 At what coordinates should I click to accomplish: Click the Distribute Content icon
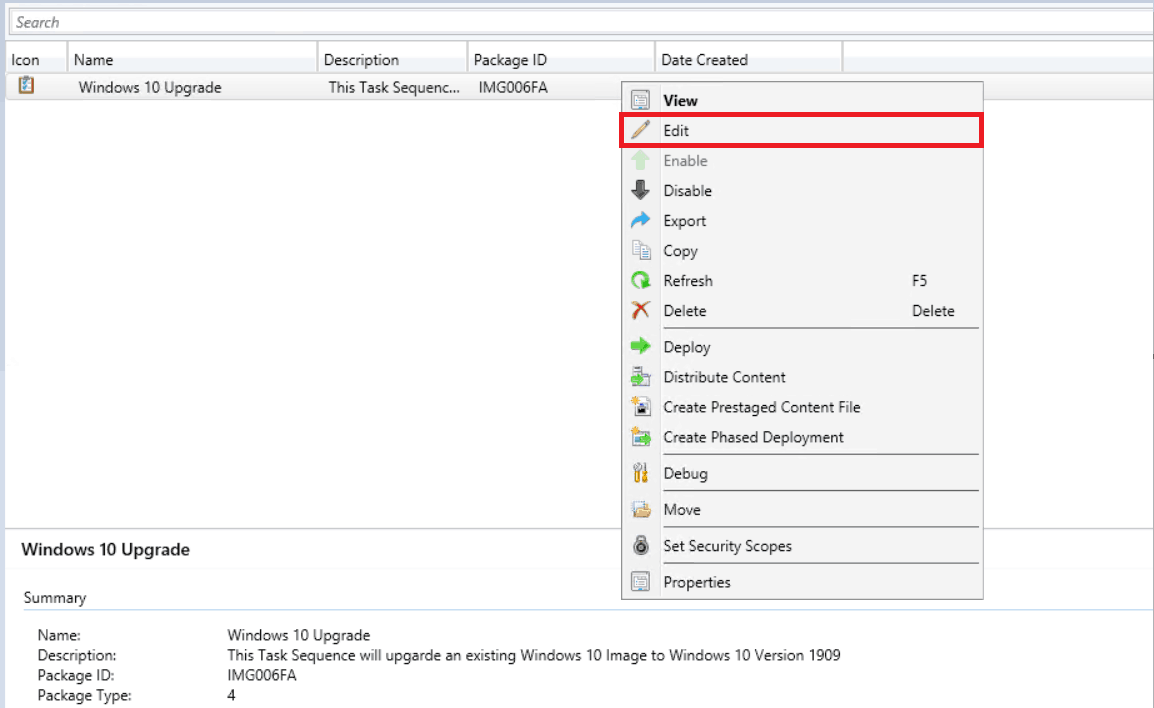click(x=640, y=377)
